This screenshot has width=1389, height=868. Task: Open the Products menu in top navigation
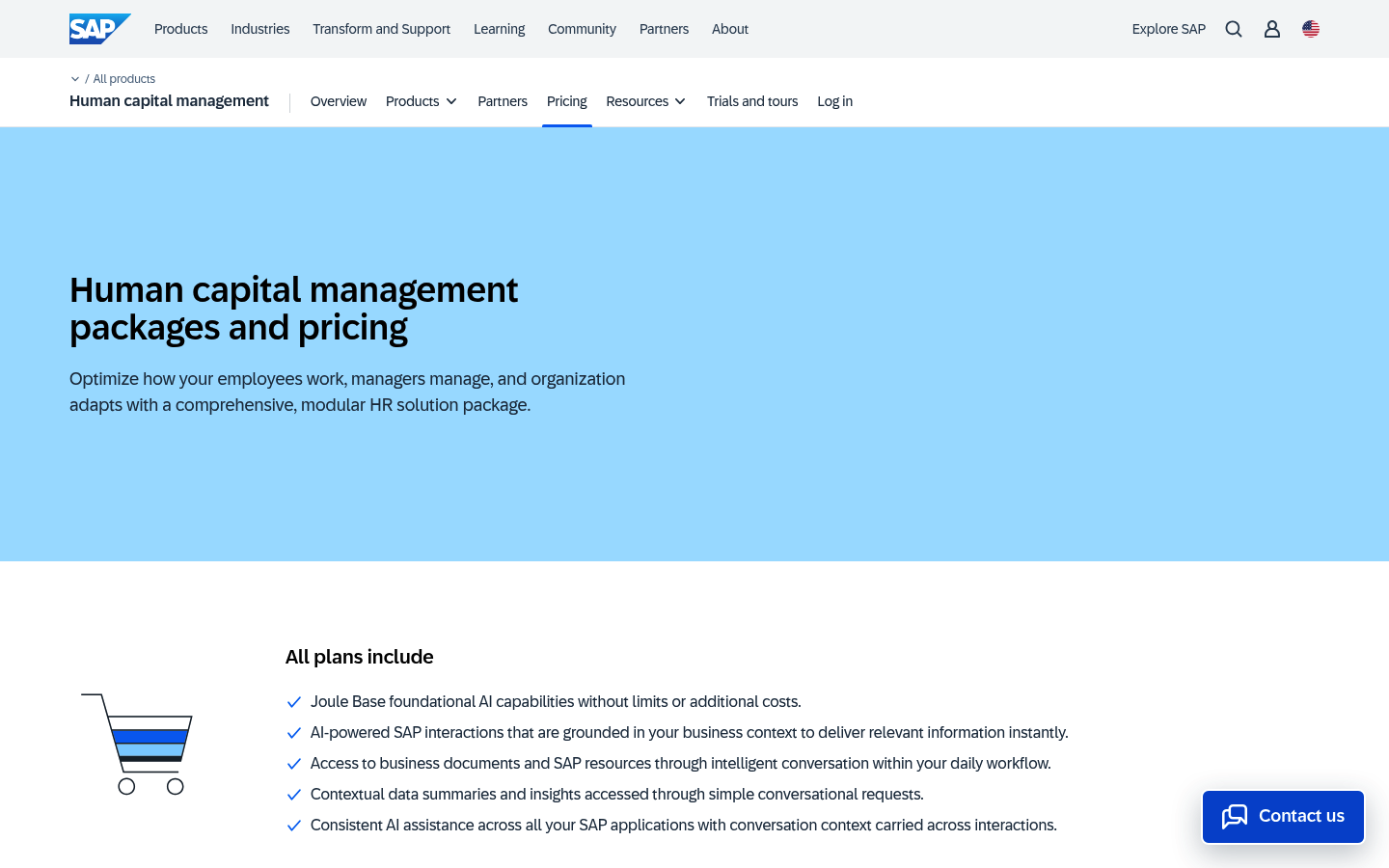(181, 29)
